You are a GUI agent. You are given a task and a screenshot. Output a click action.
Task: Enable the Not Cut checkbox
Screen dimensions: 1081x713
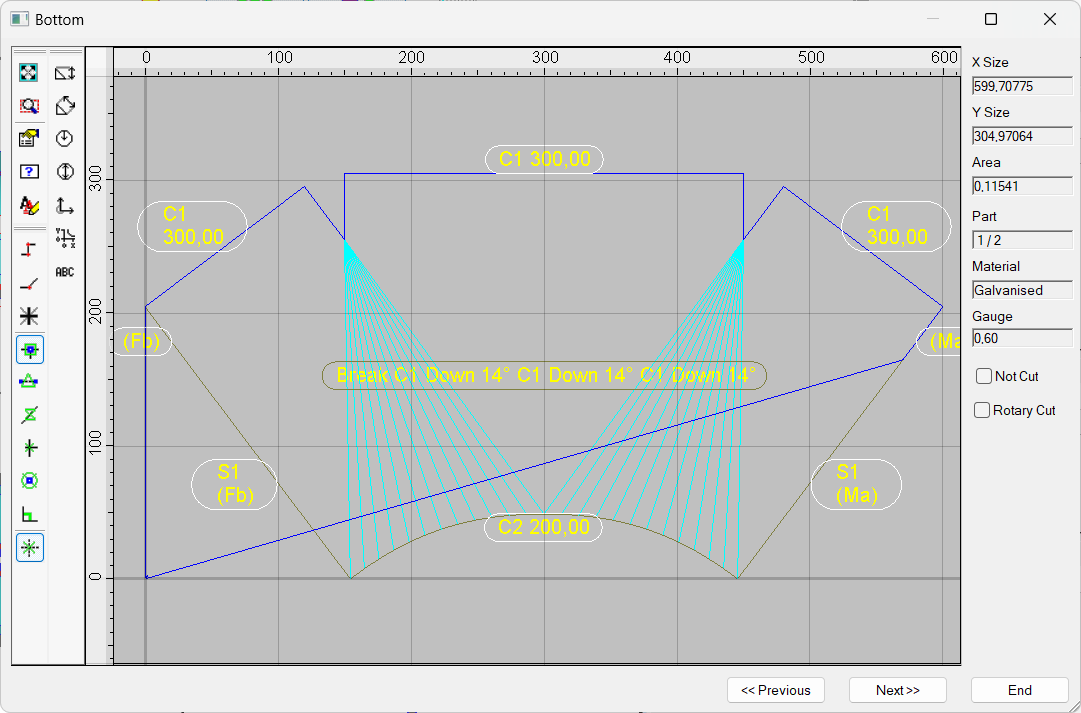[982, 376]
